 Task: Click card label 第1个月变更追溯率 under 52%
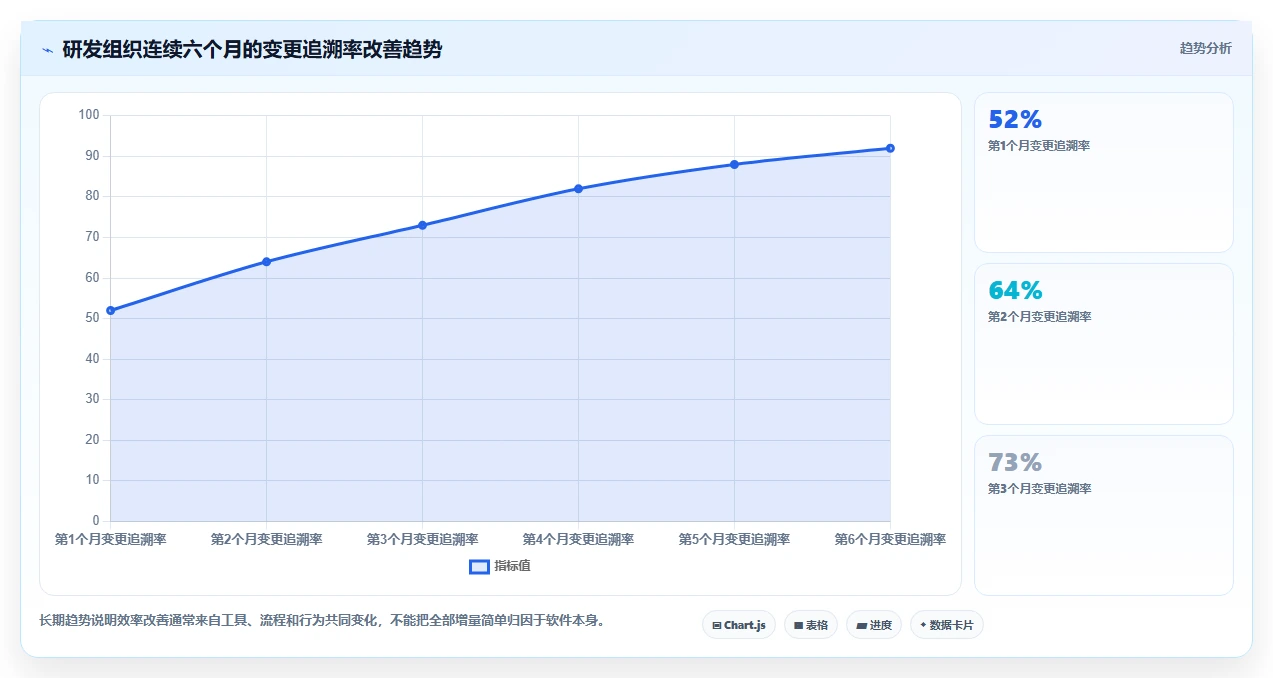pyautogui.click(x=1039, y=146)
